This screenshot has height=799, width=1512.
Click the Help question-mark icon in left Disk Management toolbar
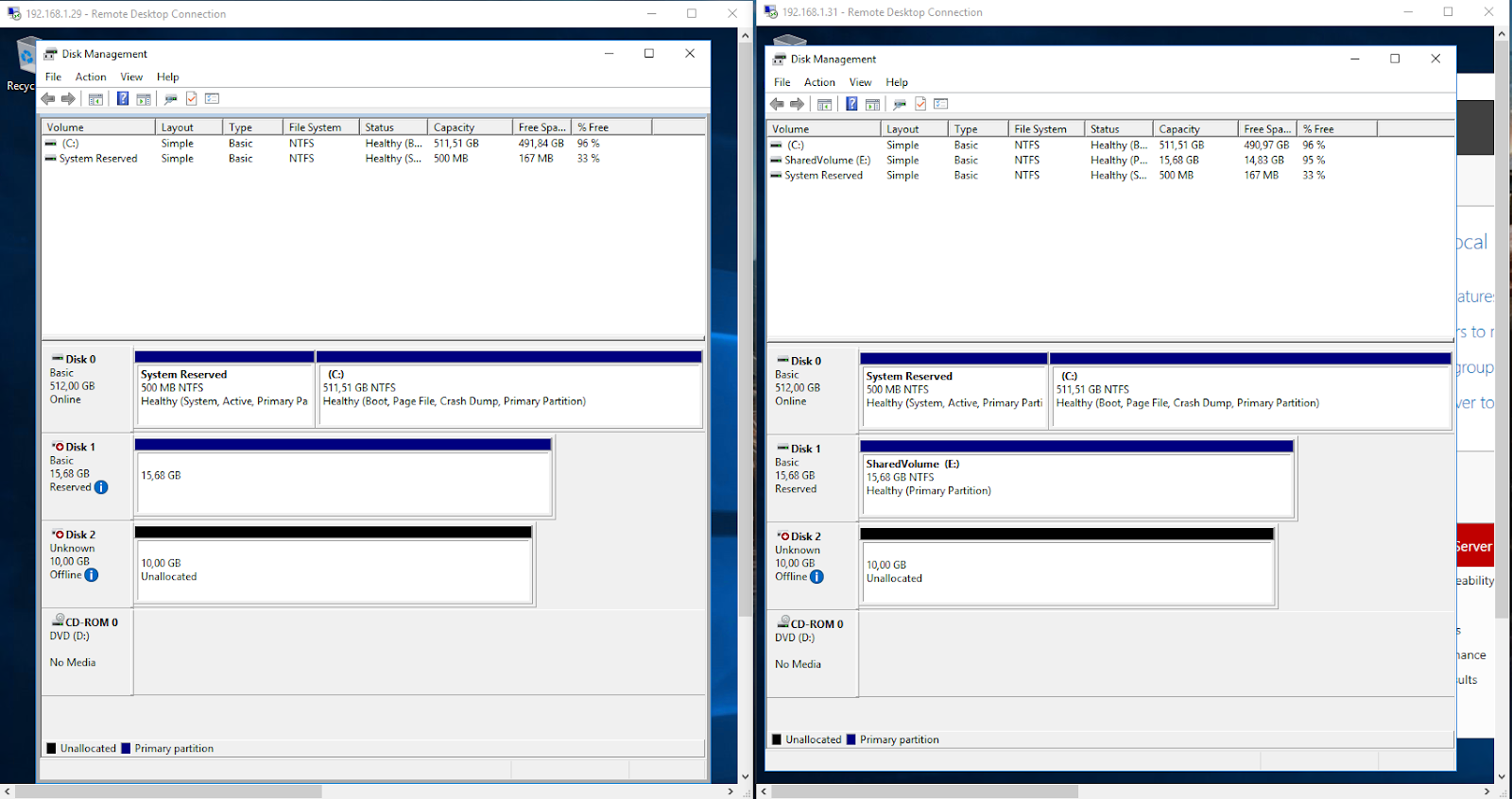click(122, 99)
